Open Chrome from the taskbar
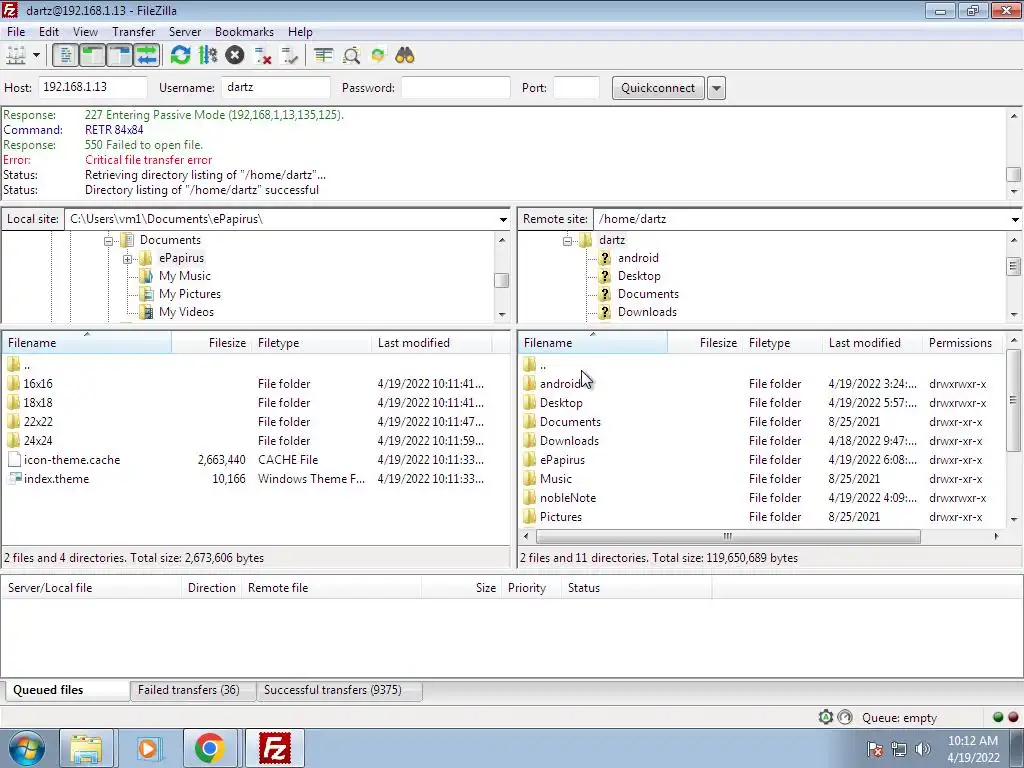The height and width of the screenshot is (768, 1024). pyautogui.click(x=209, y=748)
